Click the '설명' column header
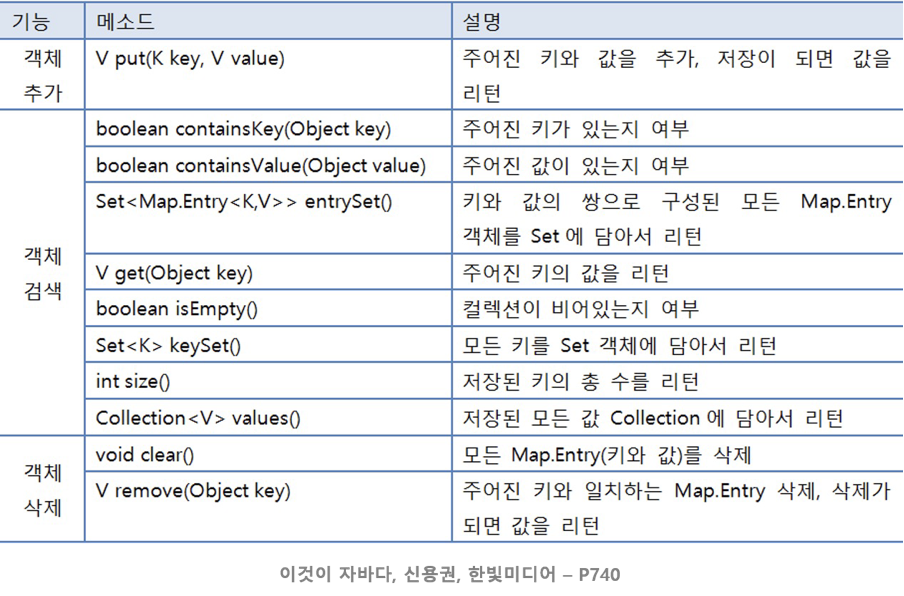Screen dimensions: 904x596 point(678,21)
